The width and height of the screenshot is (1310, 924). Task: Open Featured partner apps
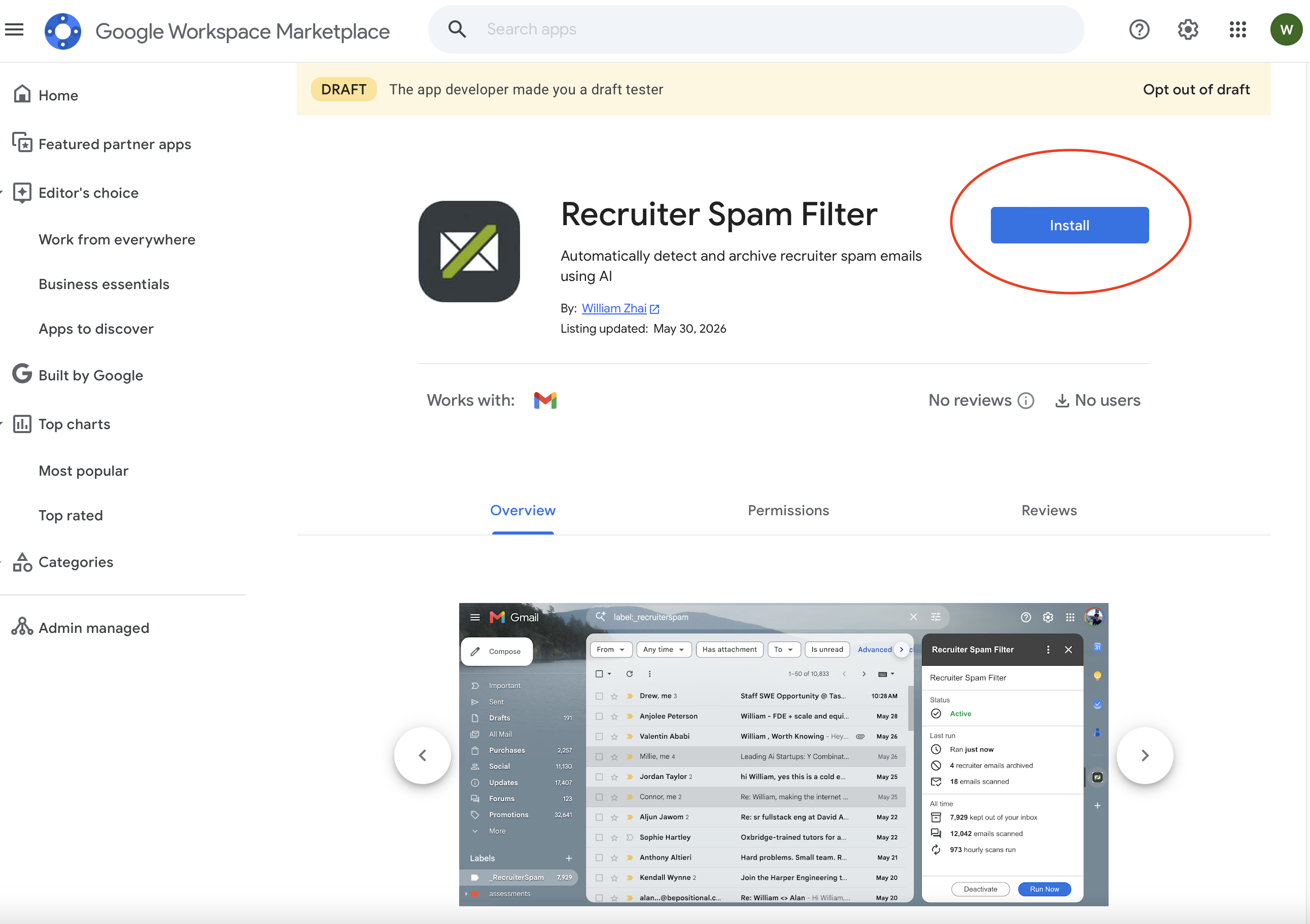(x=115, y=145)
